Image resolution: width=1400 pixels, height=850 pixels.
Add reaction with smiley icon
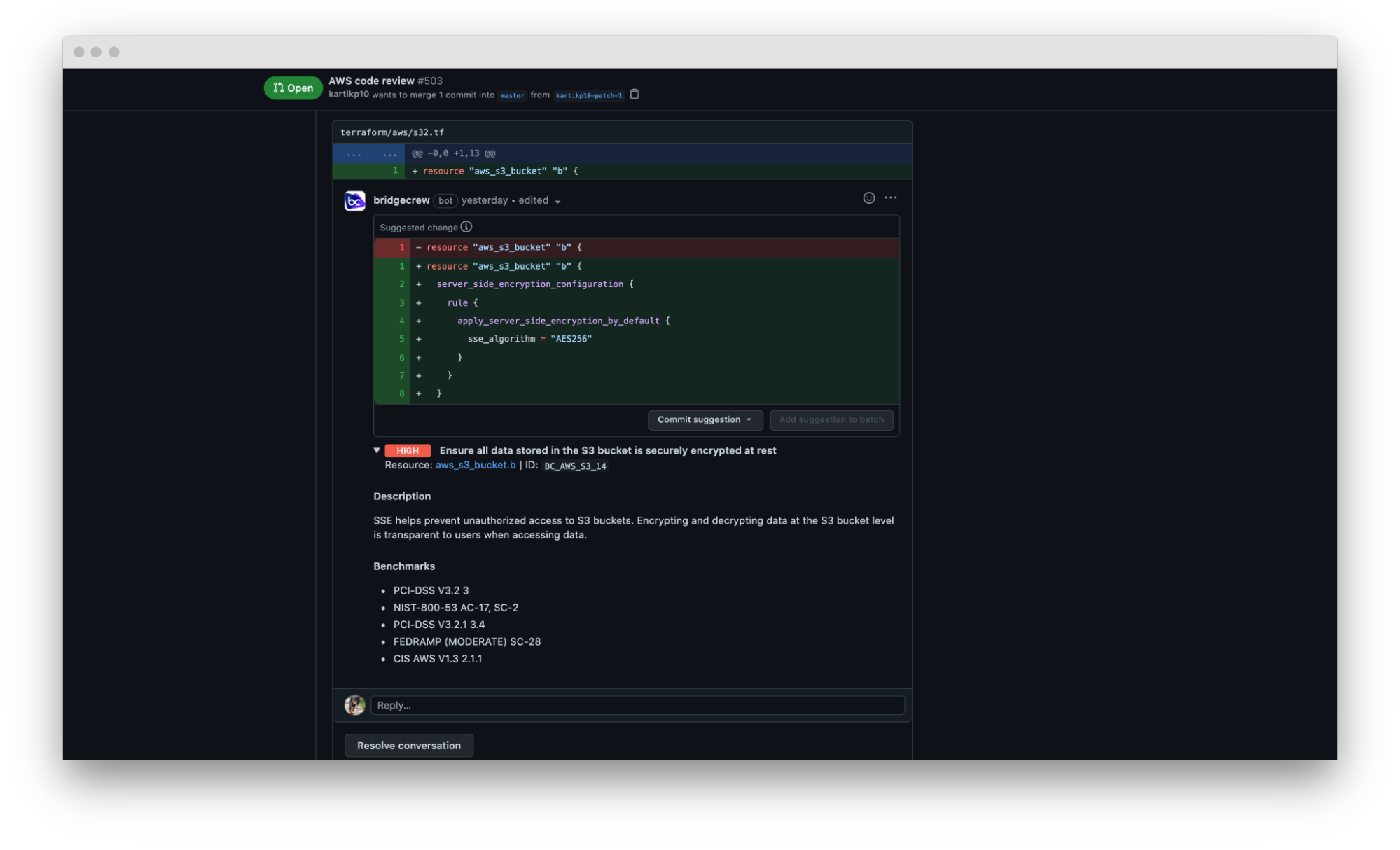point(868,198)
